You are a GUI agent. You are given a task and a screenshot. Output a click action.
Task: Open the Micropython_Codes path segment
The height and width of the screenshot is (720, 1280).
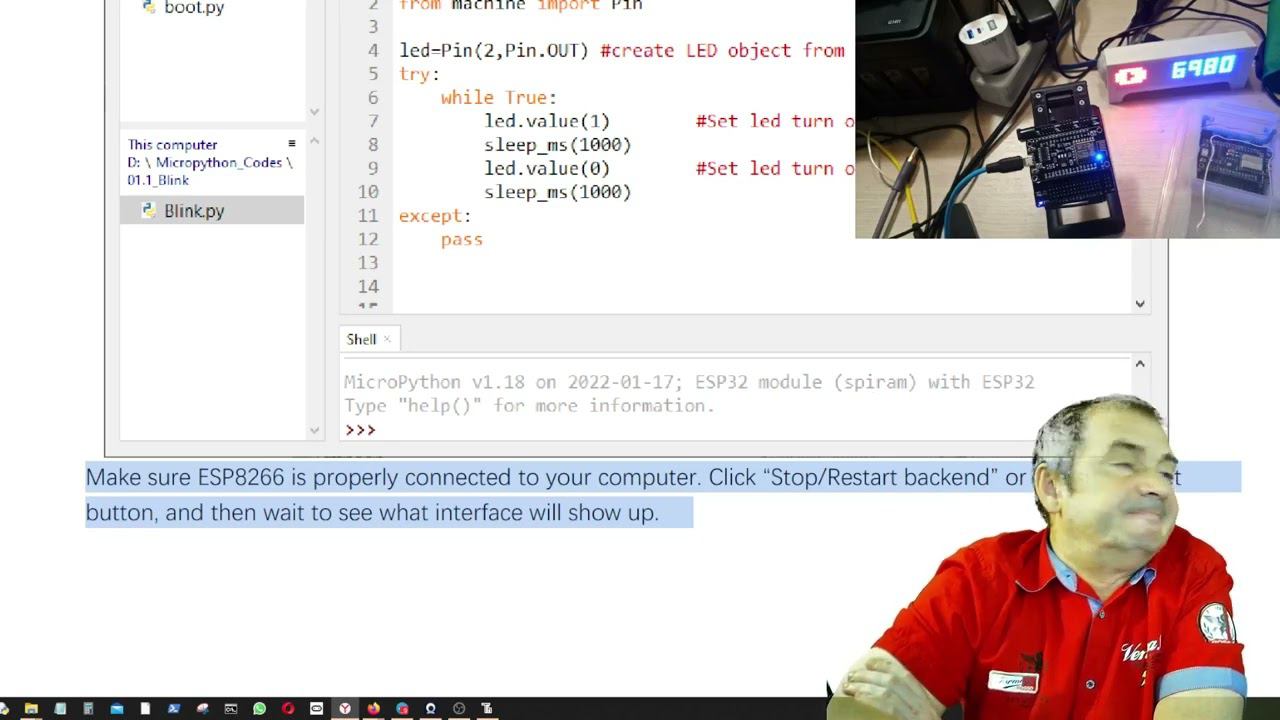tap(218, 162)
